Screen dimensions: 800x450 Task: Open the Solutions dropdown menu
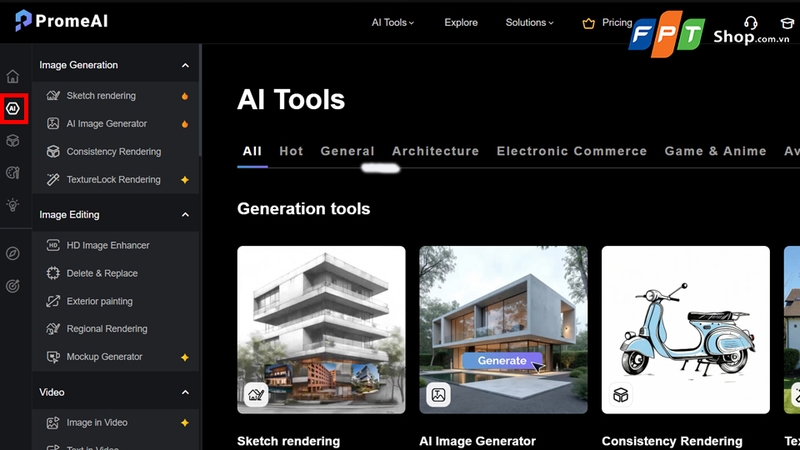530,22
